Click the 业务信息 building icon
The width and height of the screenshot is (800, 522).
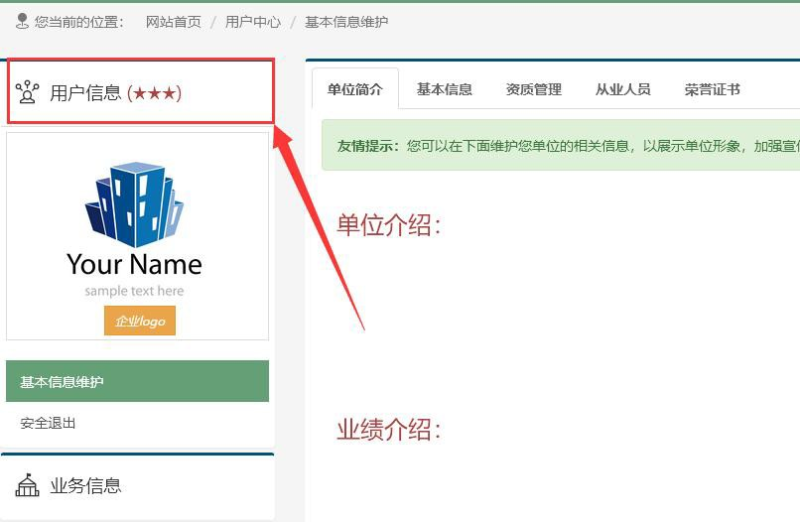pyautogui.click(x=27, y=486)
